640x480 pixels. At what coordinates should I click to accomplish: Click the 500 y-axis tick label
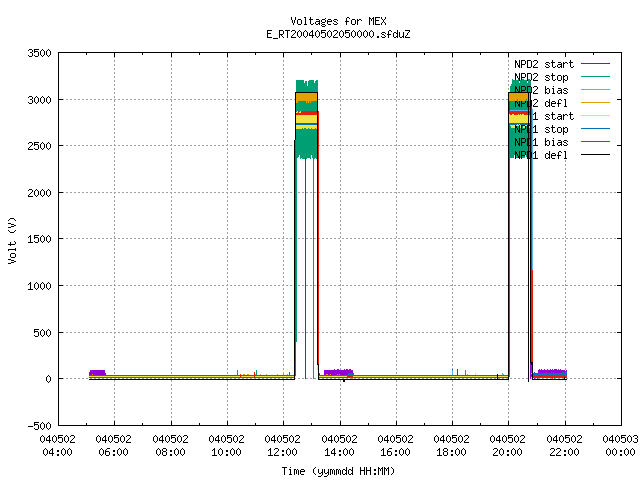(42, 333)
